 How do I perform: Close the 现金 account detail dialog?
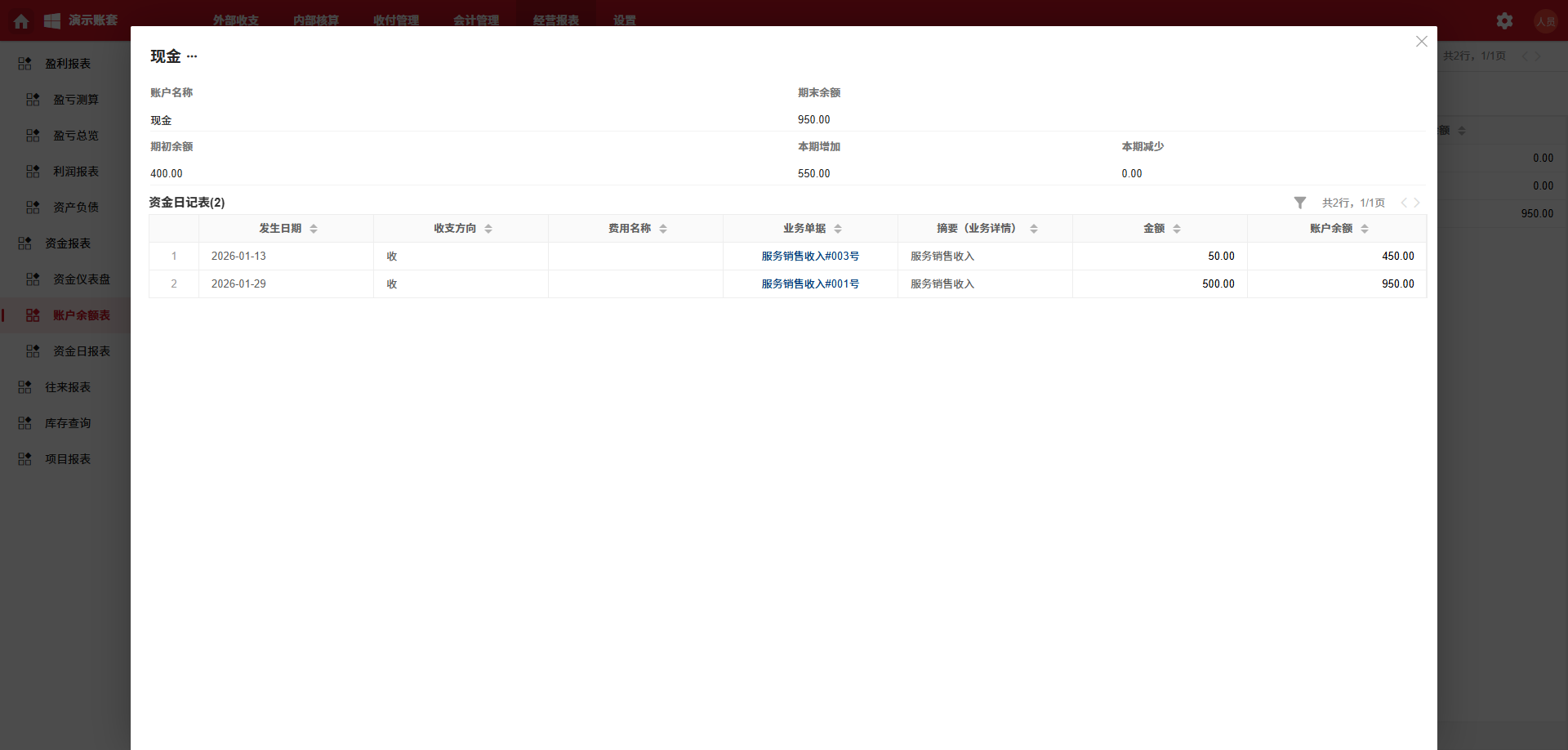pyautogui.click(x=1421, y=41)
